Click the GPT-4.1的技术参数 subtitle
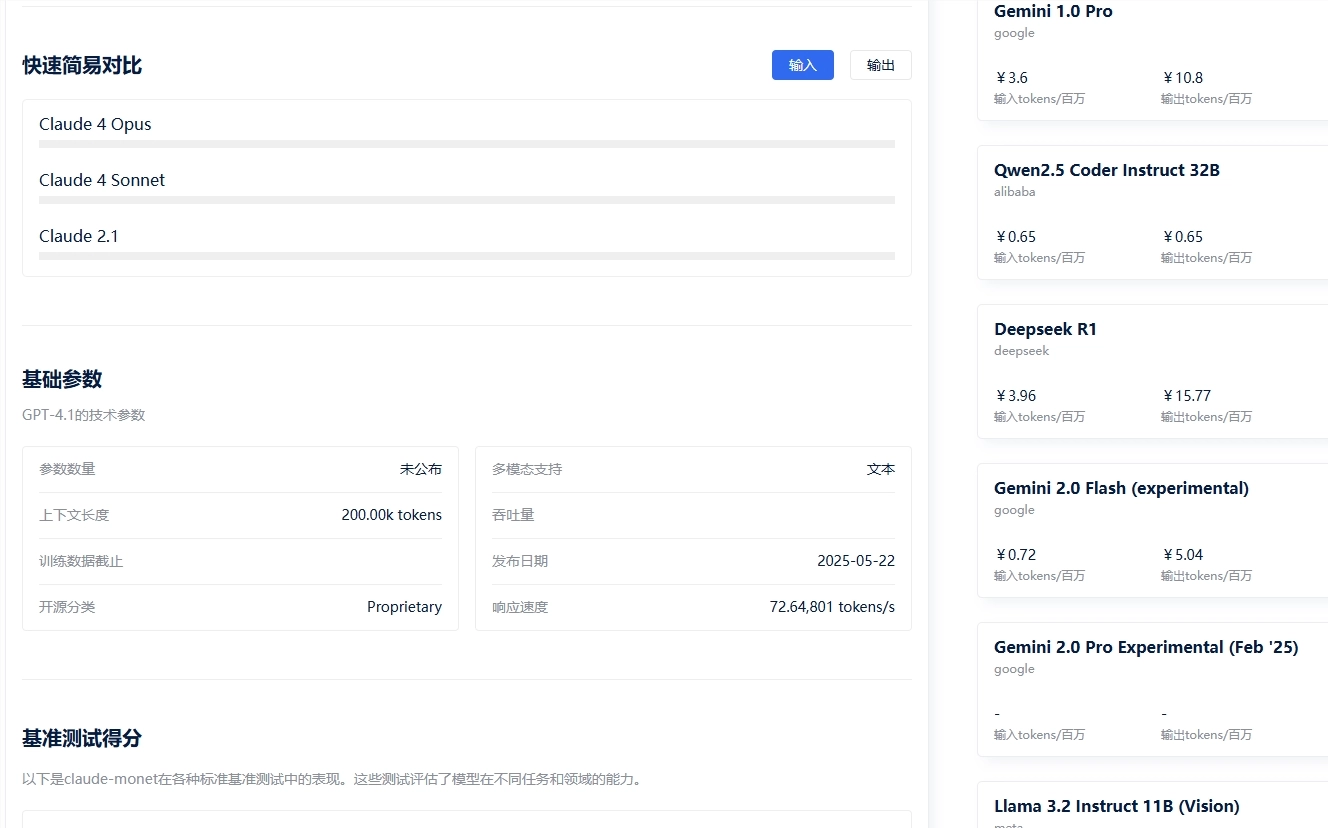 point(84,415)
